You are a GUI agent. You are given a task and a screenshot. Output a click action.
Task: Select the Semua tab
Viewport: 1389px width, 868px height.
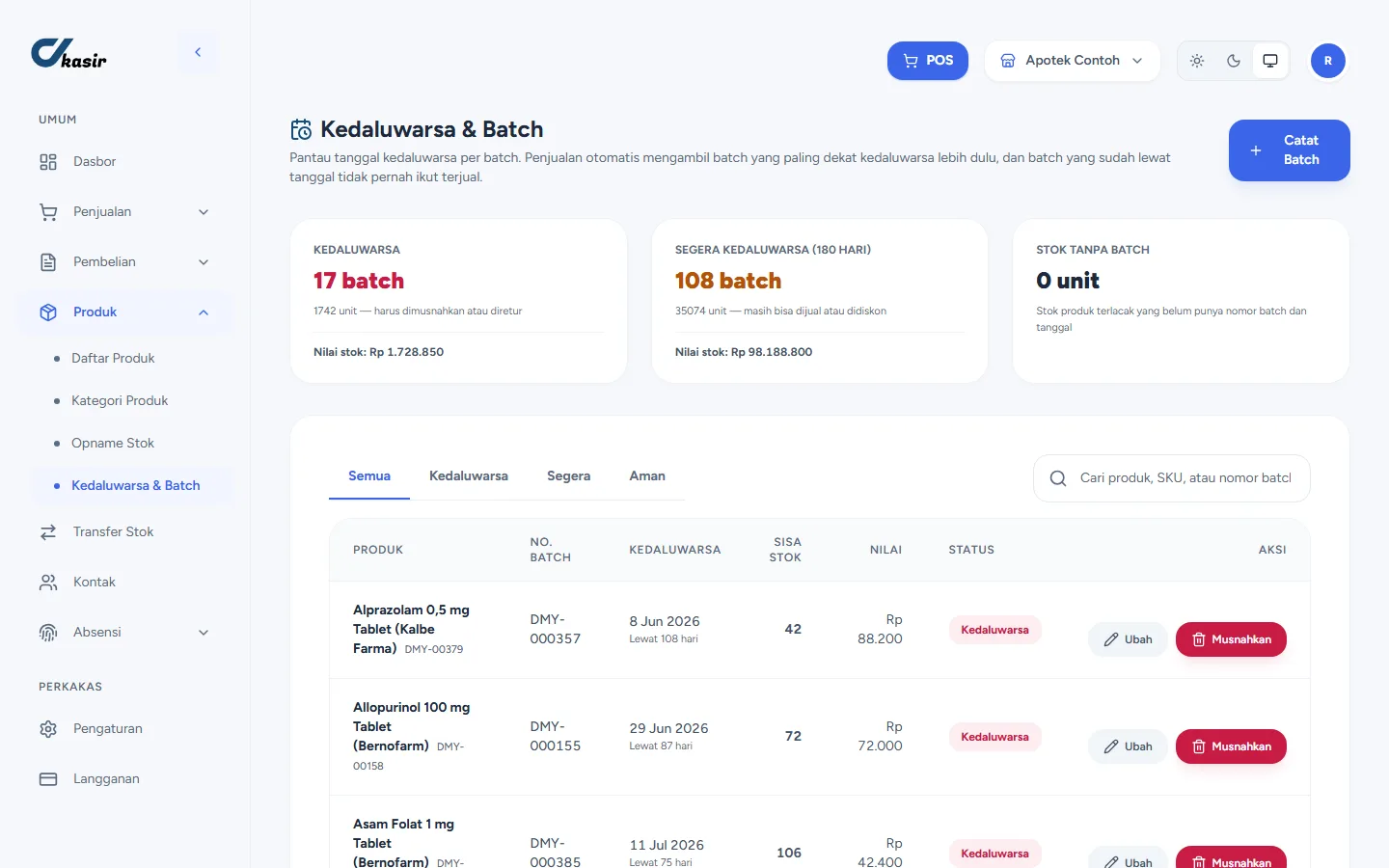click(x=369, y=476)
